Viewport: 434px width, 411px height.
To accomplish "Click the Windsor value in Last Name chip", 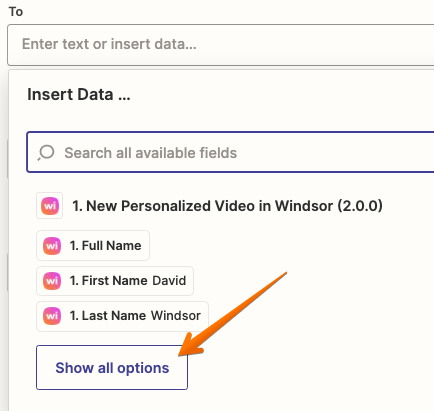I will [x=176, y=315].
